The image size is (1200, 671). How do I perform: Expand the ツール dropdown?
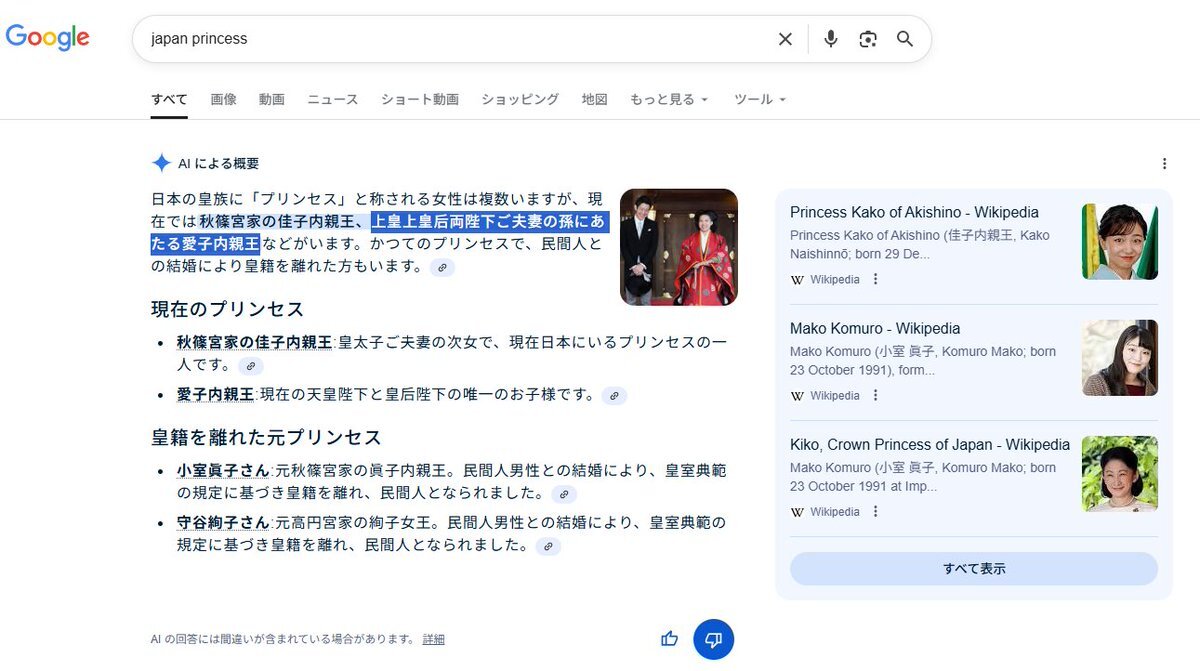[x=760, y=99]
